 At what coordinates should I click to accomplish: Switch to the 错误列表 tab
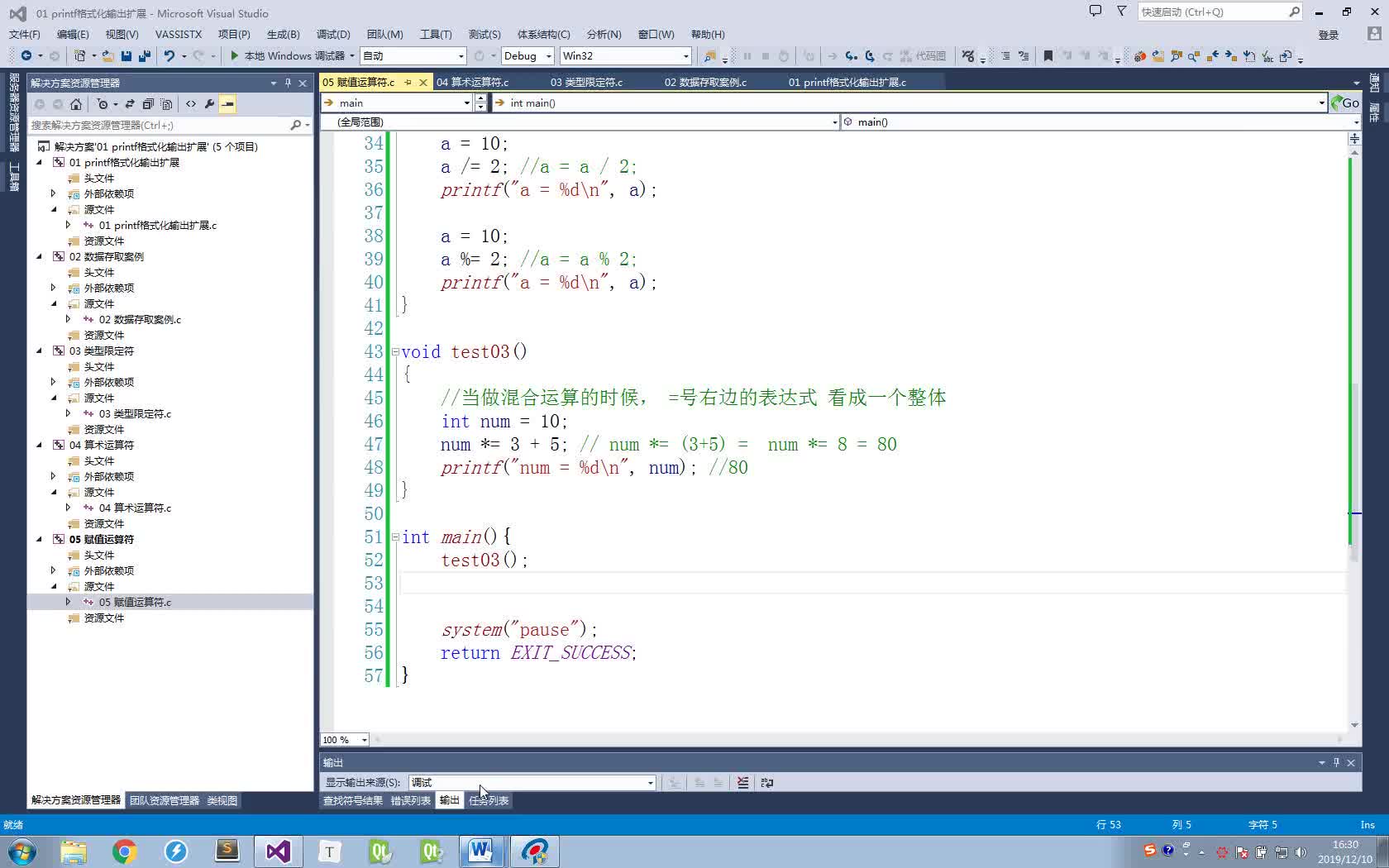(x=410, y=800)
